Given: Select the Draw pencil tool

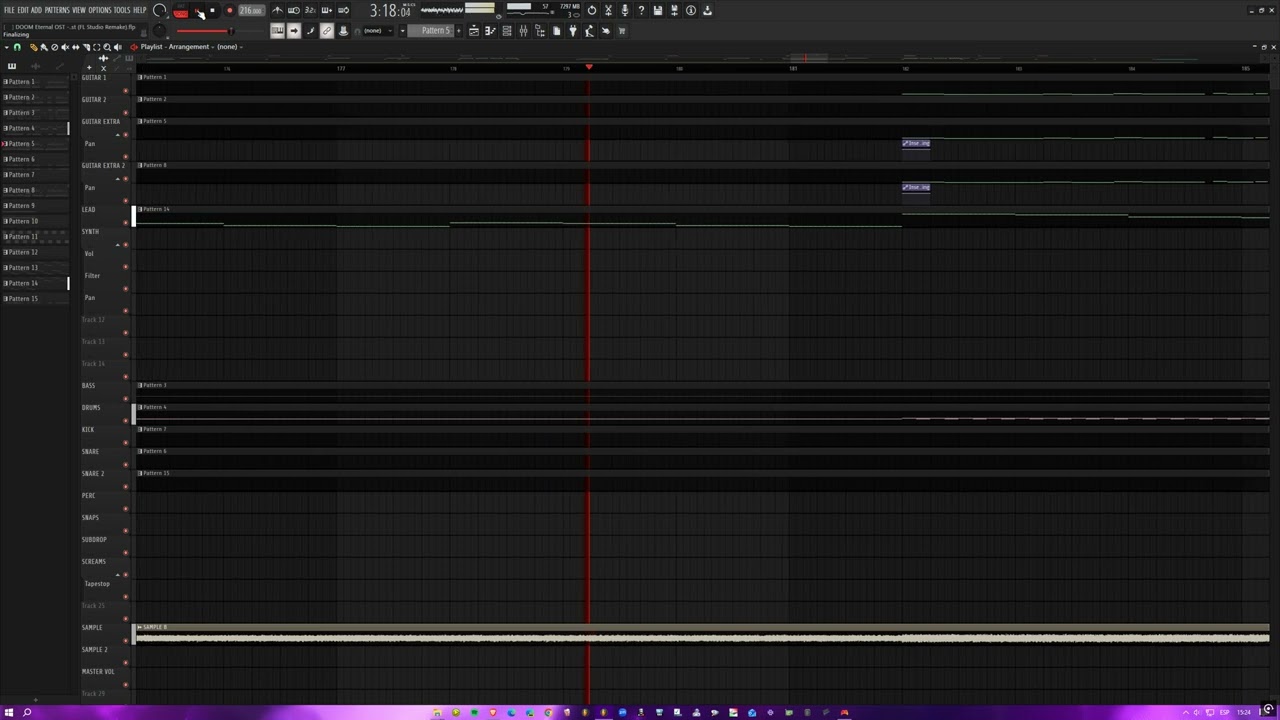Looking at the screenshot, I should [x=33, y=47].
